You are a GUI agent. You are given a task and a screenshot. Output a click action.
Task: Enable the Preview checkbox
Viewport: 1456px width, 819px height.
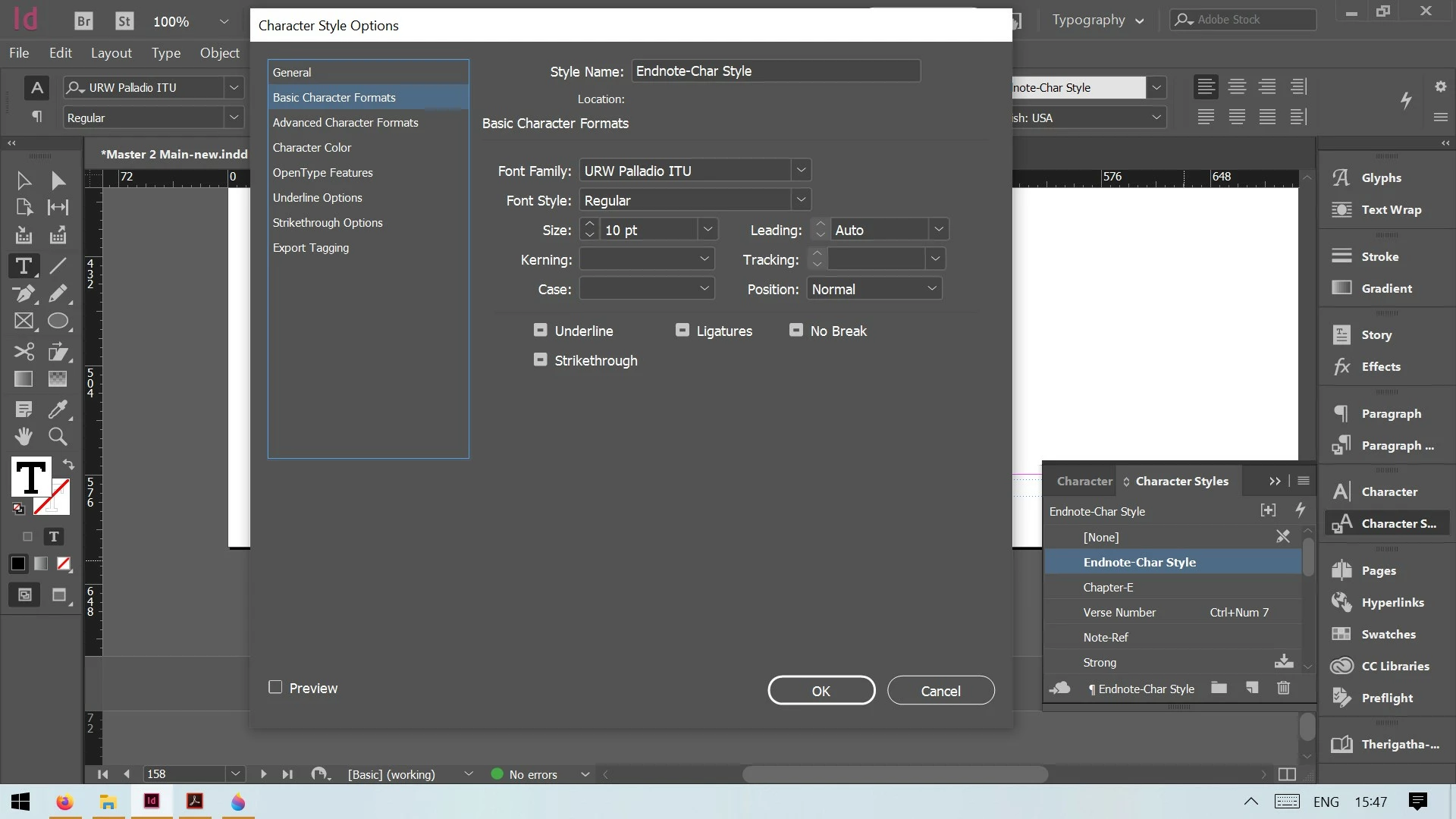pos(275,687)
